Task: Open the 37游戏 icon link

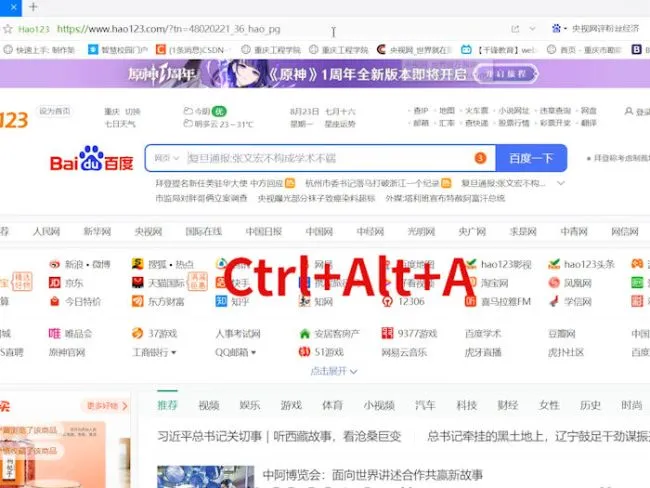Action: [137, 333]
